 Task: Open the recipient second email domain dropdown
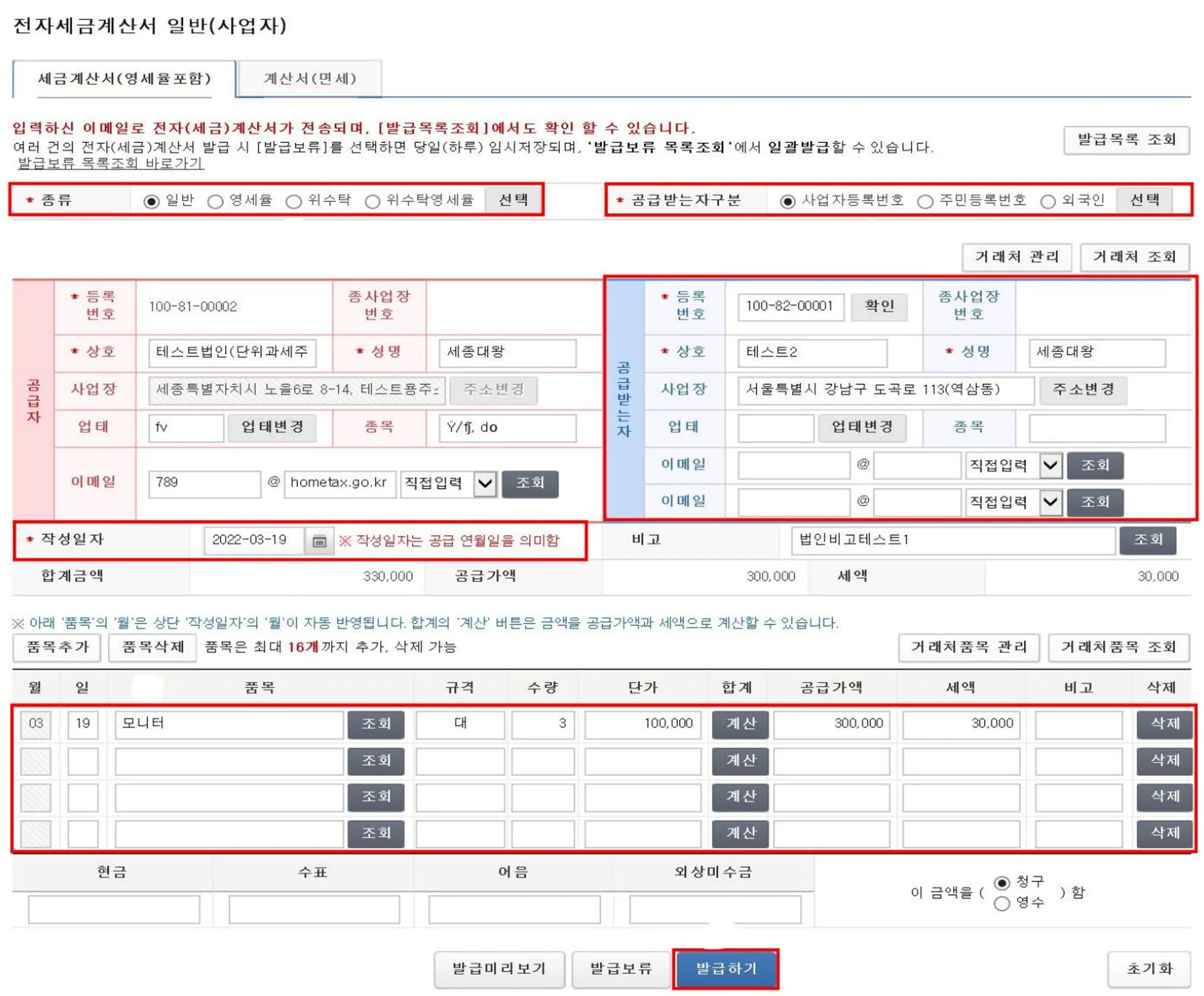click(1052, 502)
